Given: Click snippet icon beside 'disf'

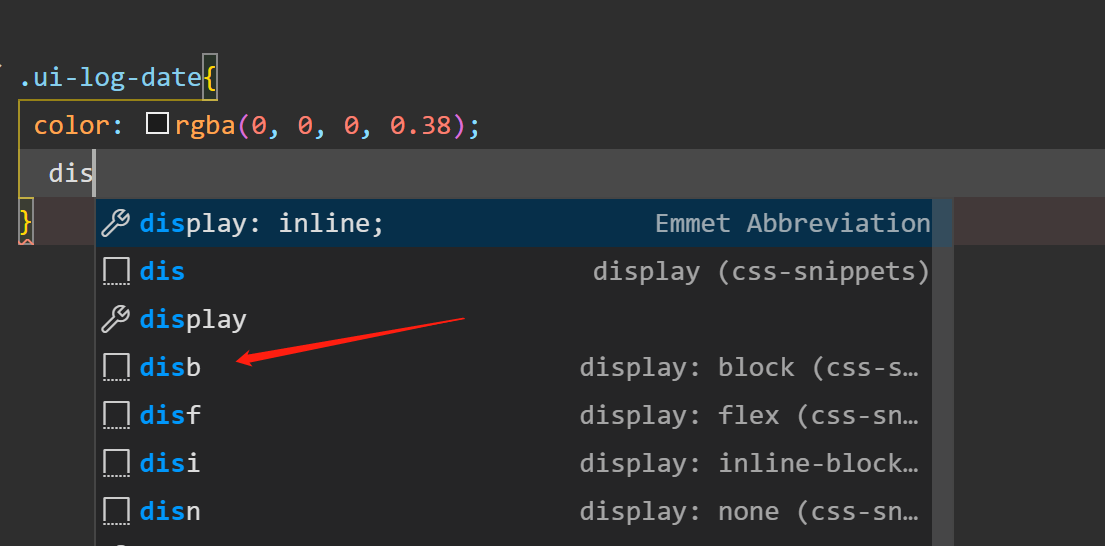Looking at the screenshot, I should [x=116, y=415].
